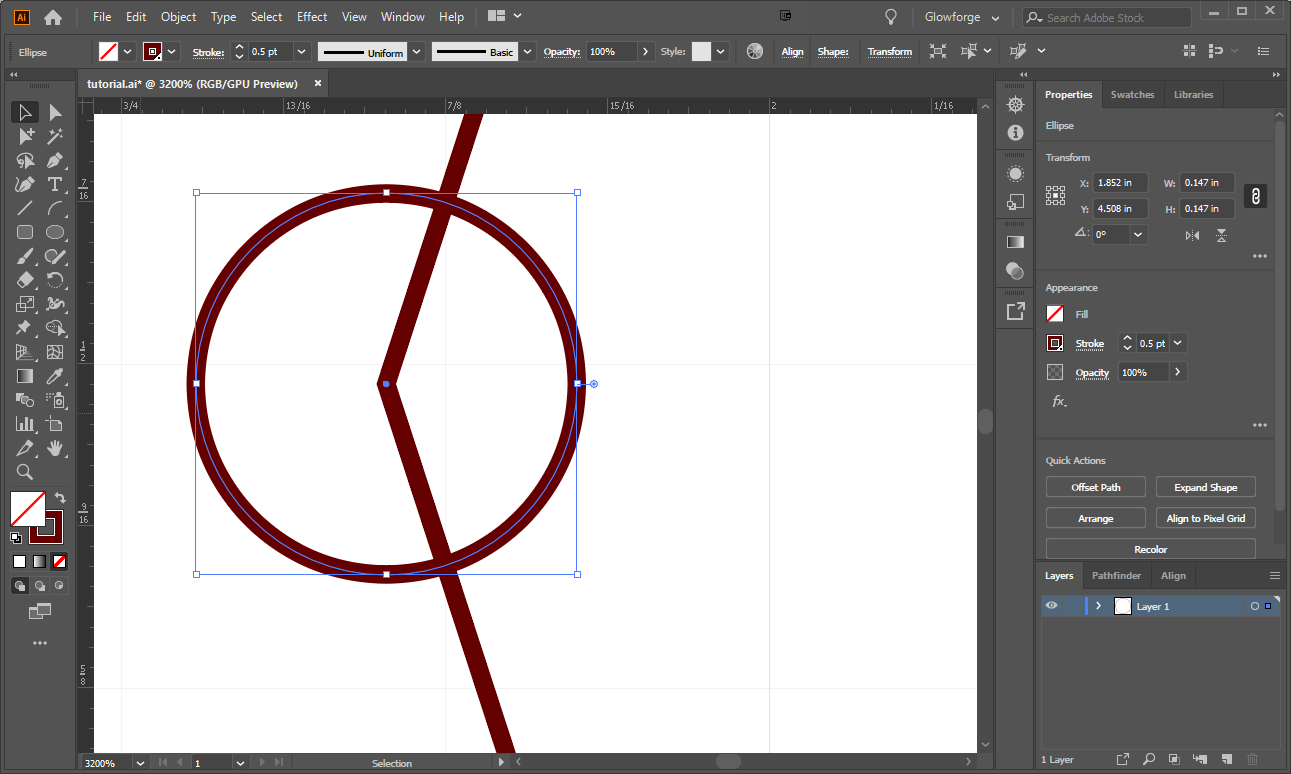Image resolution: width=1291 pixels, height=774 pixels.
Task: Flip the ellipse horizontally
Action: (x=1192, y=235)
